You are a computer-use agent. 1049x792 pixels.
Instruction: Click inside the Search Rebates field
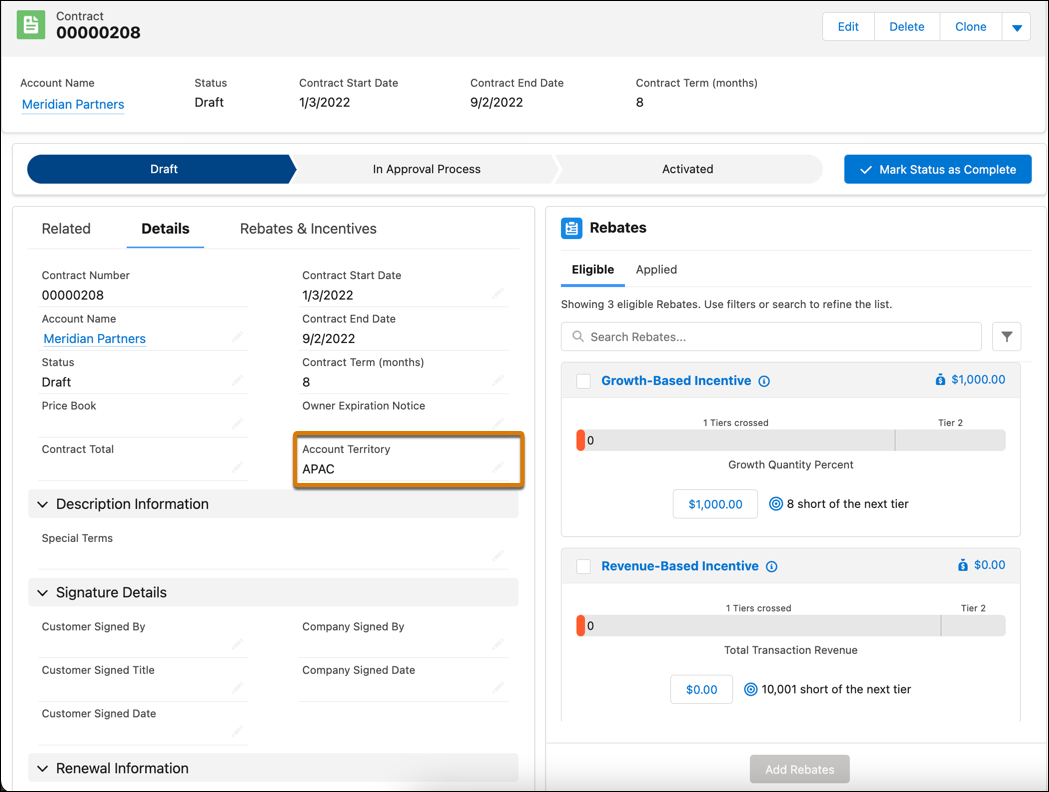click(x=770, y=337)
